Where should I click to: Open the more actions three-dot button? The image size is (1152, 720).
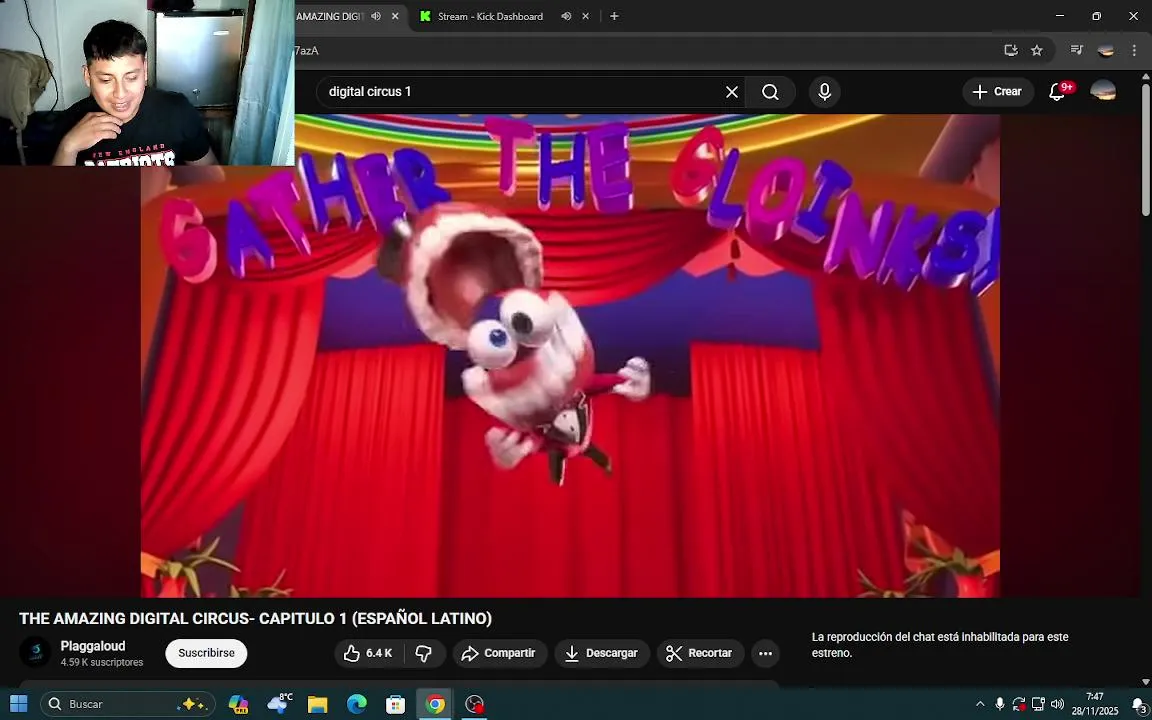click(765, 653)
